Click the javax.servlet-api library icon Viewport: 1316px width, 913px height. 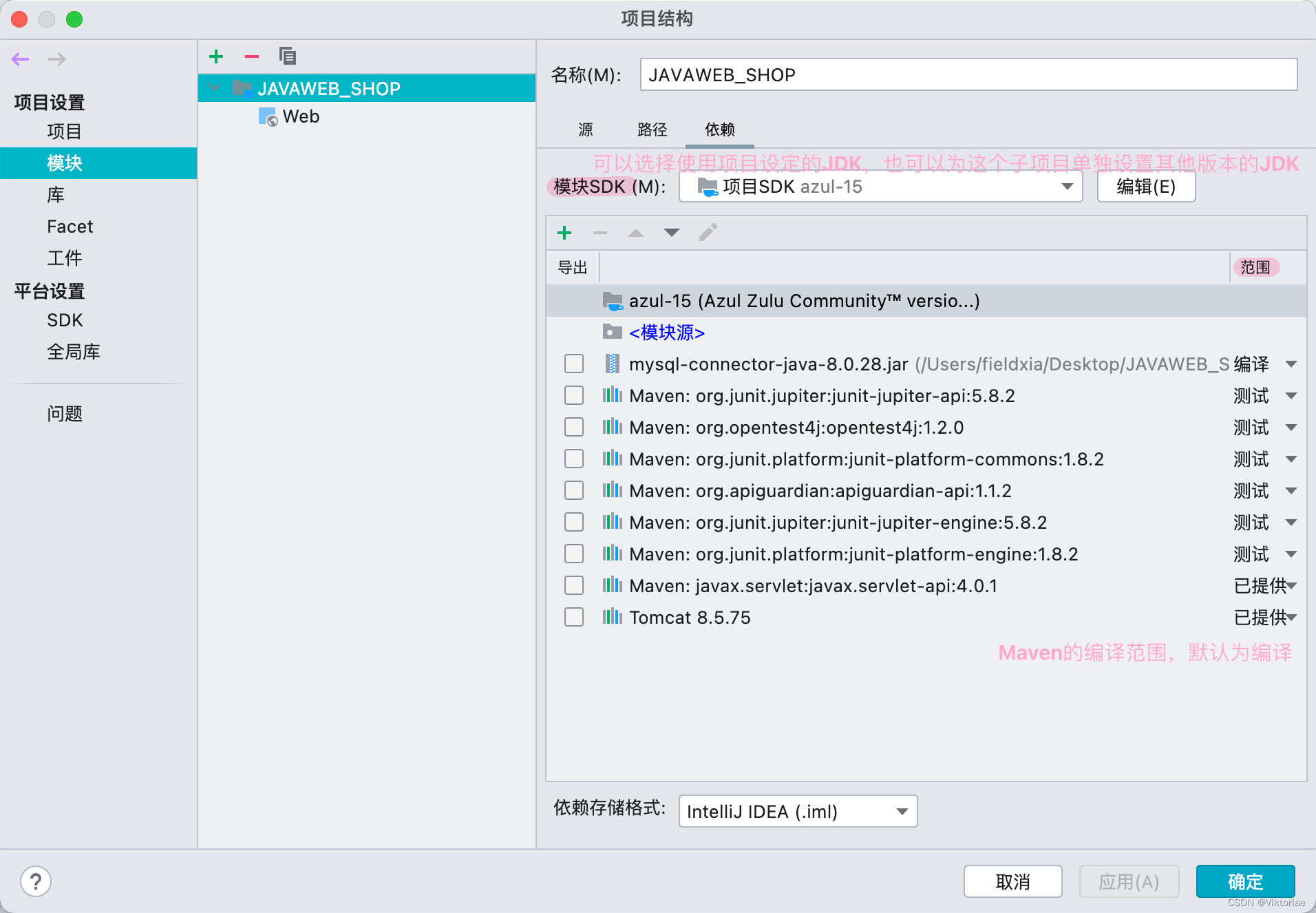coord(613,585)
